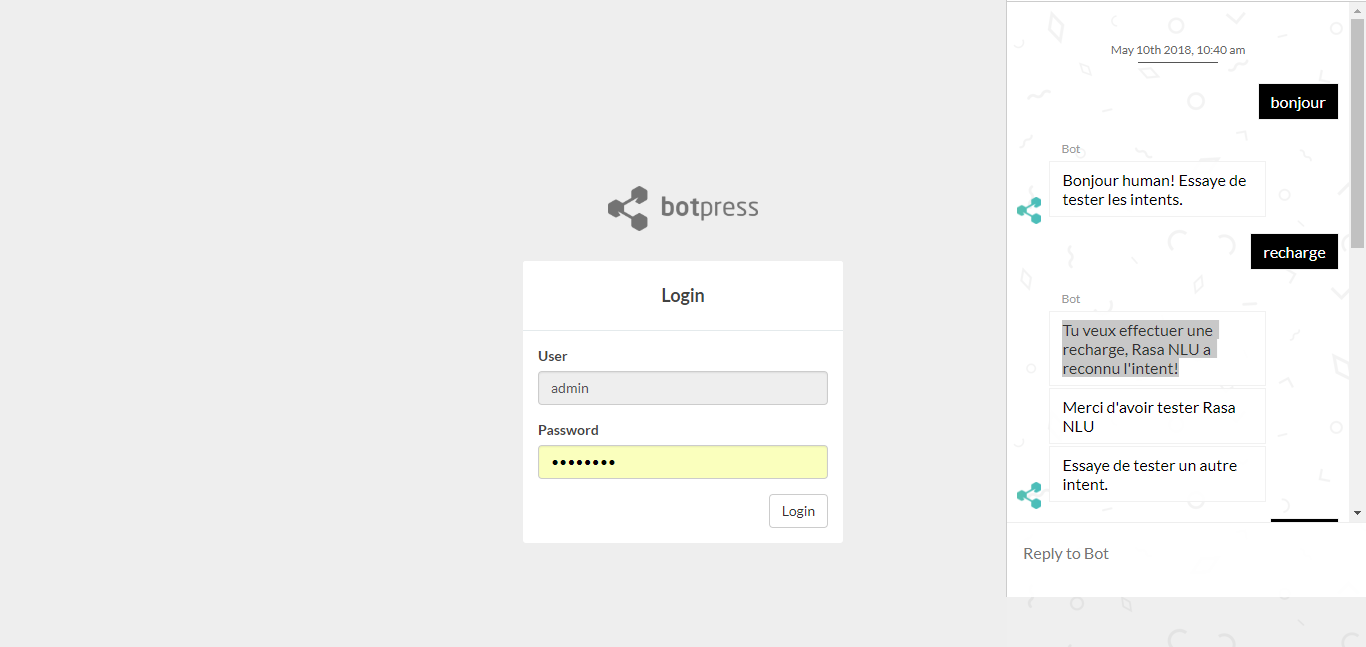Click the Bot avatar icon beside 'Essaye de tester un autre intent'

click(1029, 495)
